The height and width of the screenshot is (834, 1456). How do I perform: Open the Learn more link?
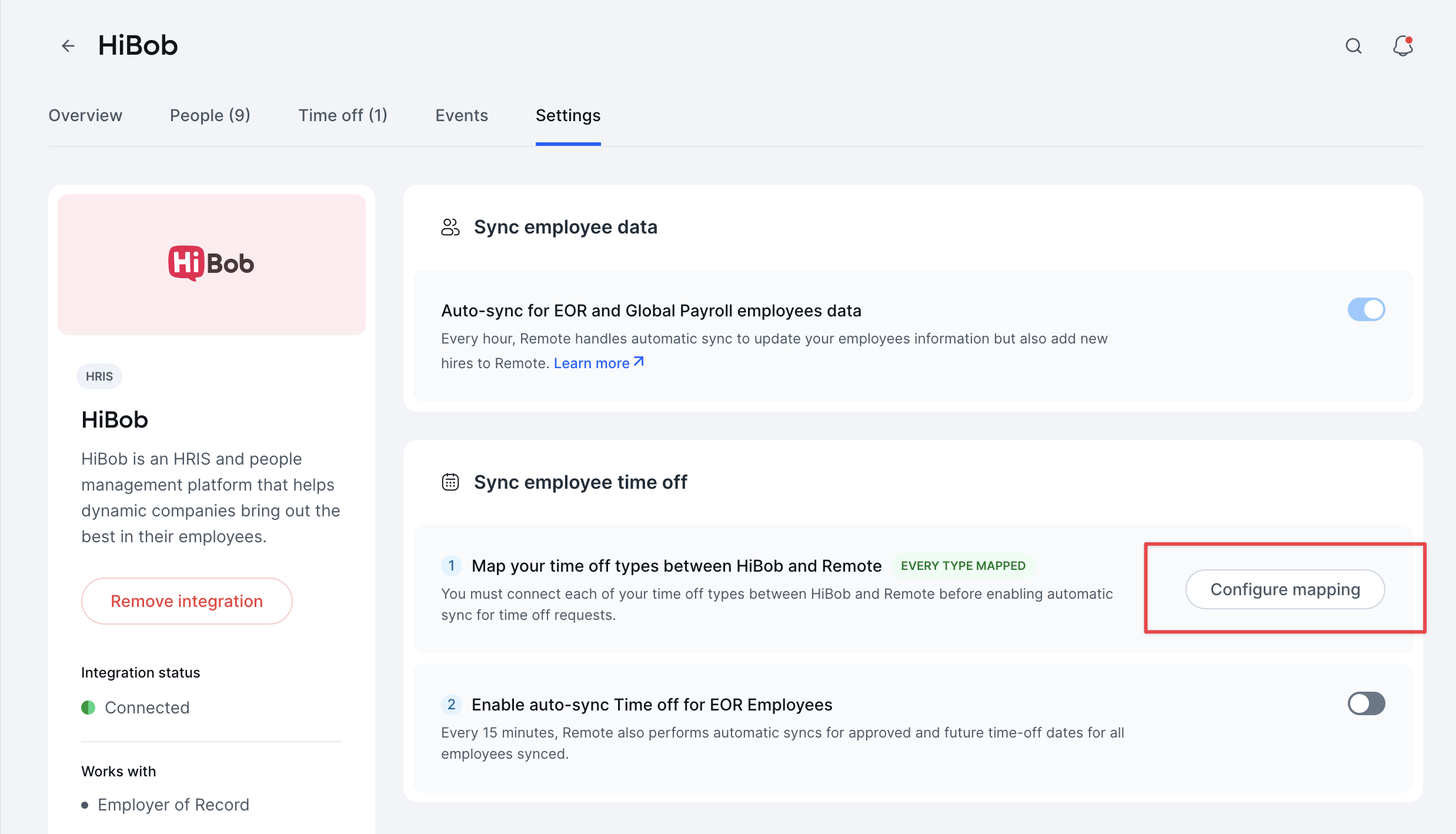click(x=599, y=363)
